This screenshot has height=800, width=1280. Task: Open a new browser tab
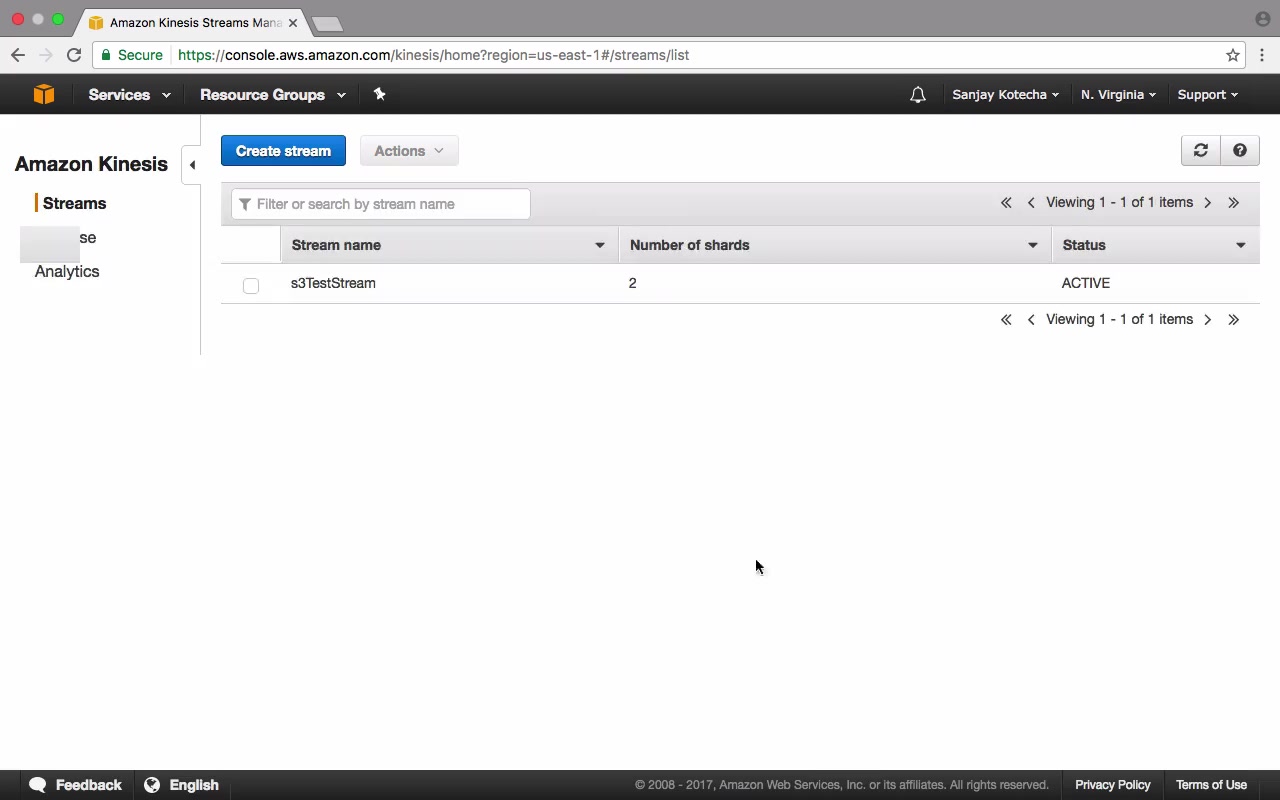327,24
